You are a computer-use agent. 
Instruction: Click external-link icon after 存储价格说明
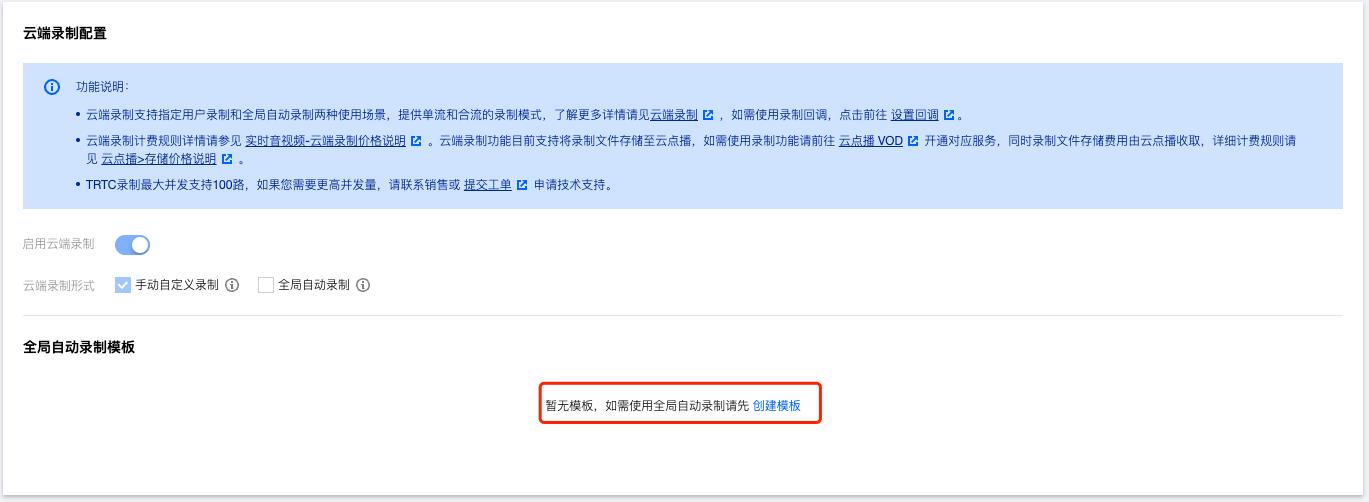tap(227, 159)
